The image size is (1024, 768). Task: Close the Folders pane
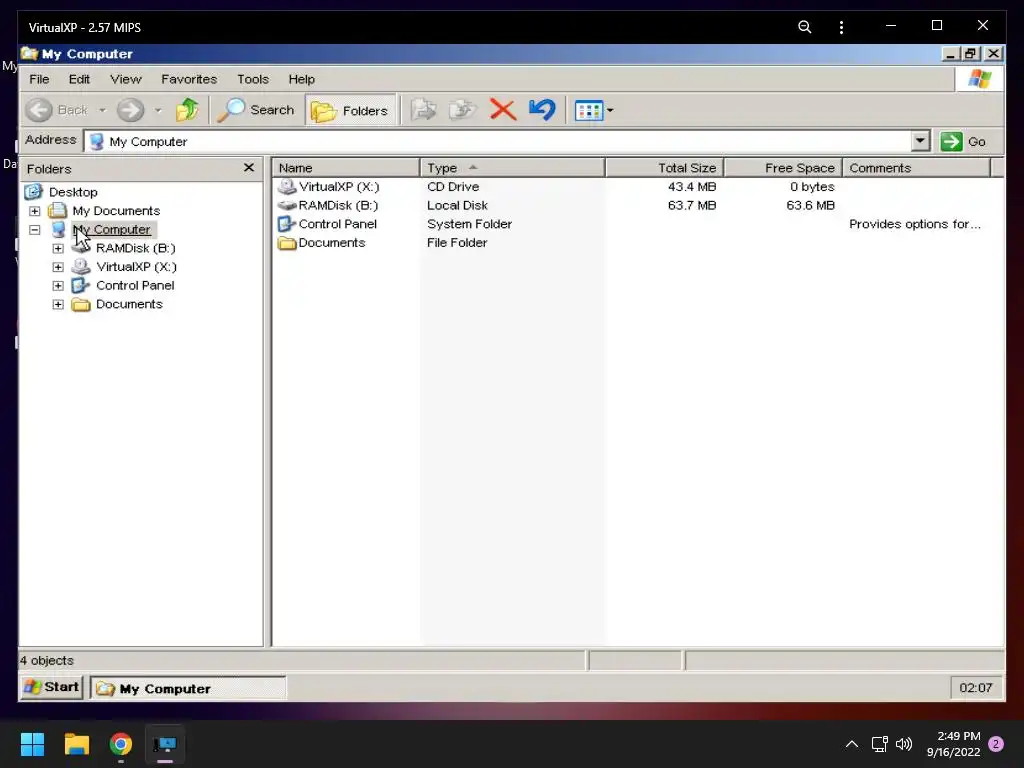[249, 168]
